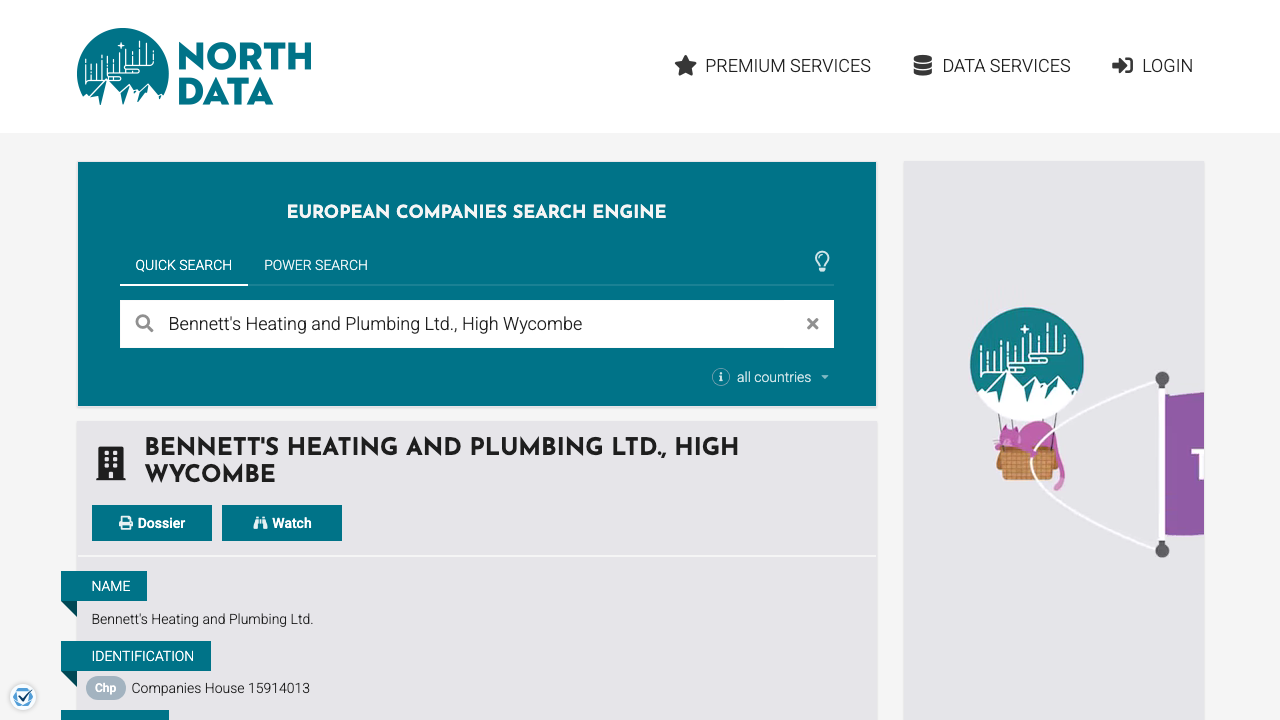Select the QUICK SEARCH tab
Viewport: 1280px width, 720px height.
pos(183,265)
